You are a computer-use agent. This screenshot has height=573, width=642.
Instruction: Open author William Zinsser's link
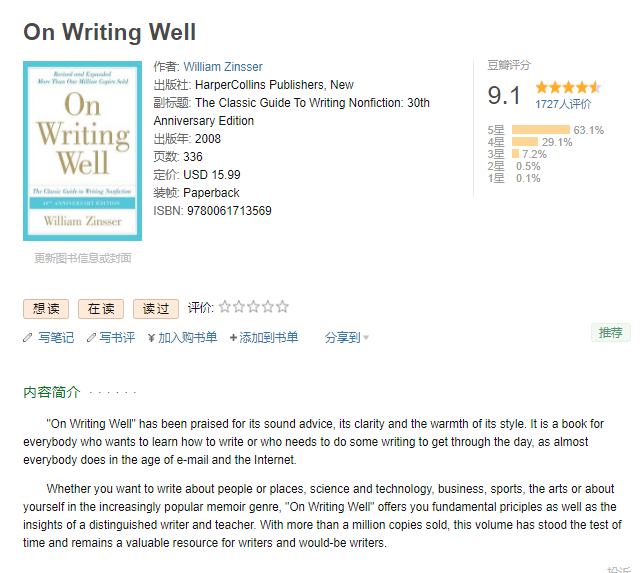pyautogui.click(x=232, y=67)
